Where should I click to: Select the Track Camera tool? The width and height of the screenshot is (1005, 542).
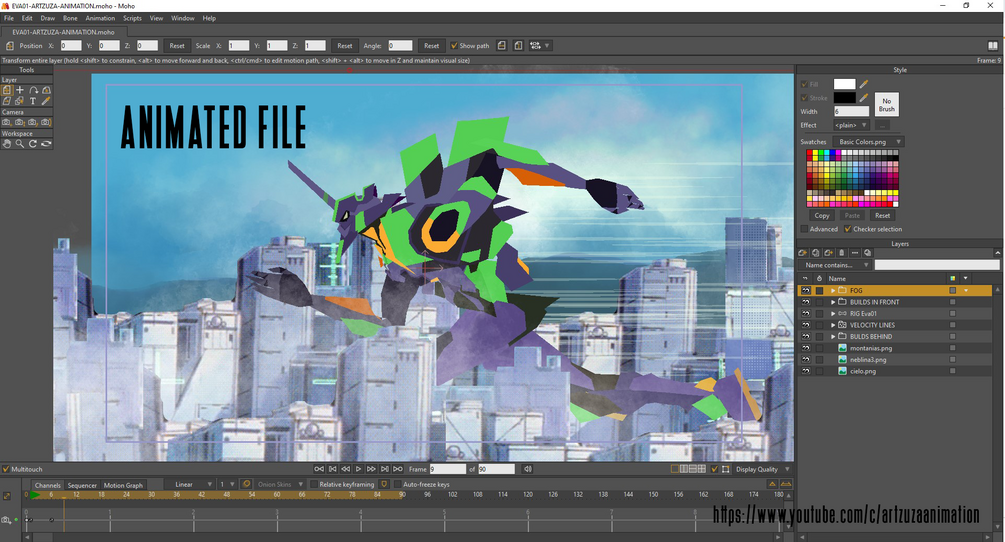(x=6, y=122)
